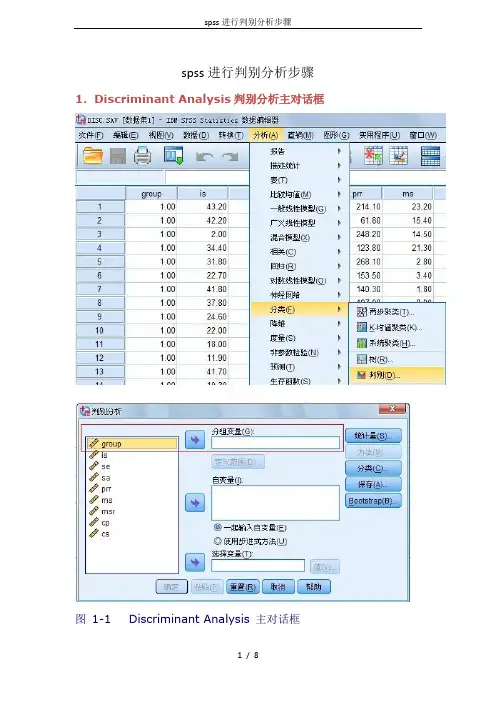Choose K-均值聚类(K) in the submenu

(x=397, y=327)
